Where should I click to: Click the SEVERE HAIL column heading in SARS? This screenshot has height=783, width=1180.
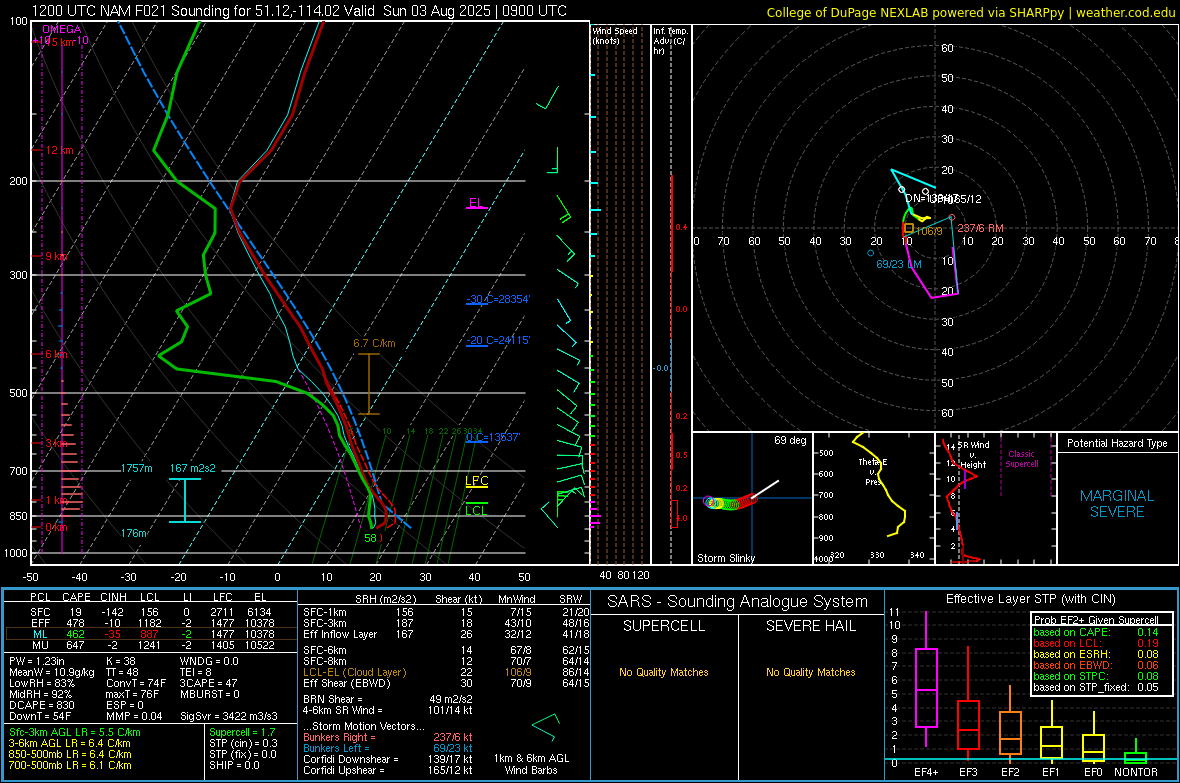pyautogui.click(x=810, y=626)
